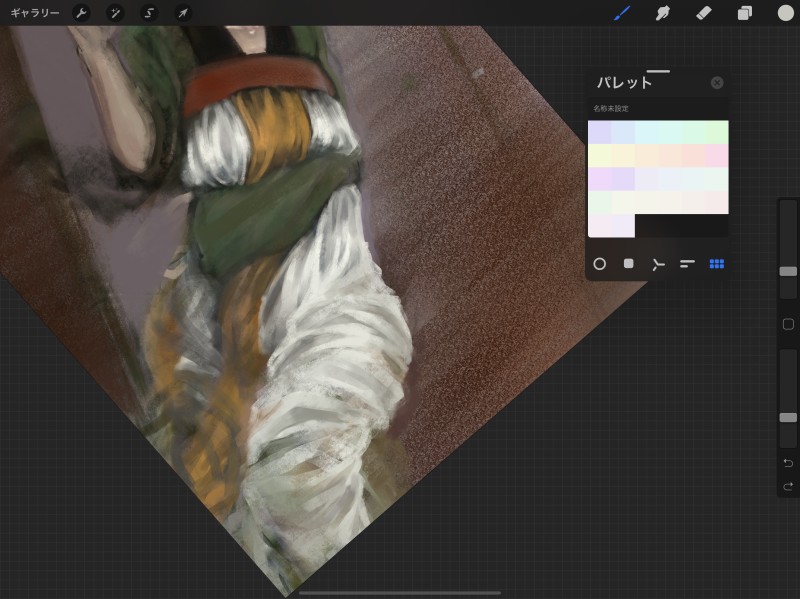Grab the パレット panel drag handle

[x=658, y=71]
